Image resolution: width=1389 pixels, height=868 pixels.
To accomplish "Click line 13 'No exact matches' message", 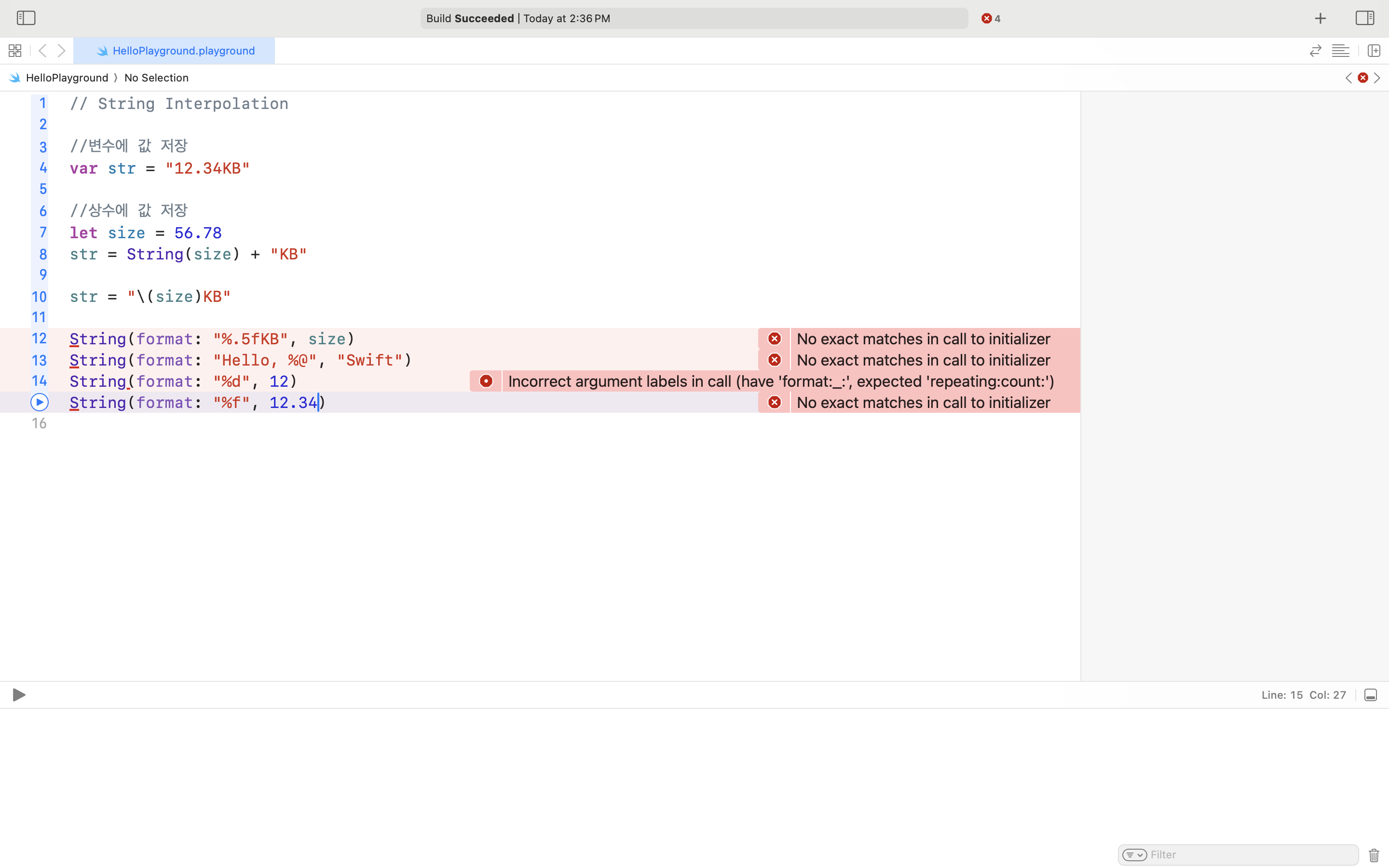I will click(x=924, y=360).
